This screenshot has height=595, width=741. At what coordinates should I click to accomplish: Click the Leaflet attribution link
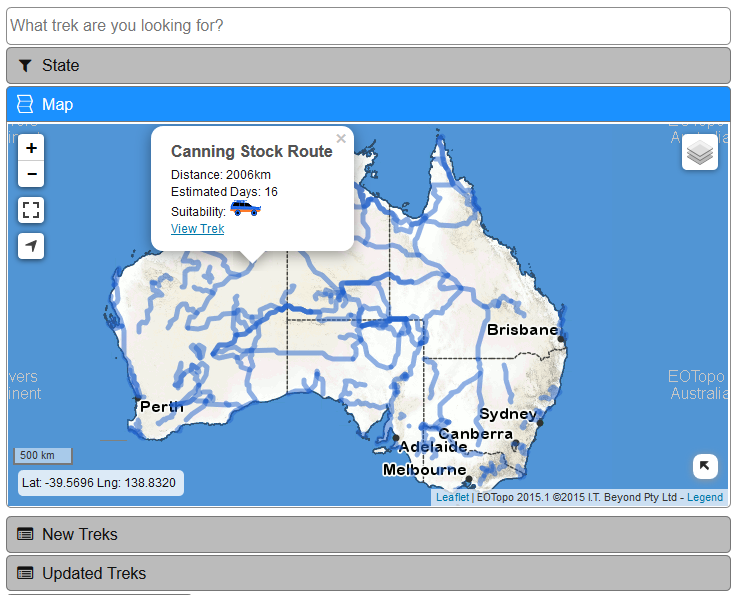pyautogui.click(x=452, y=497)
